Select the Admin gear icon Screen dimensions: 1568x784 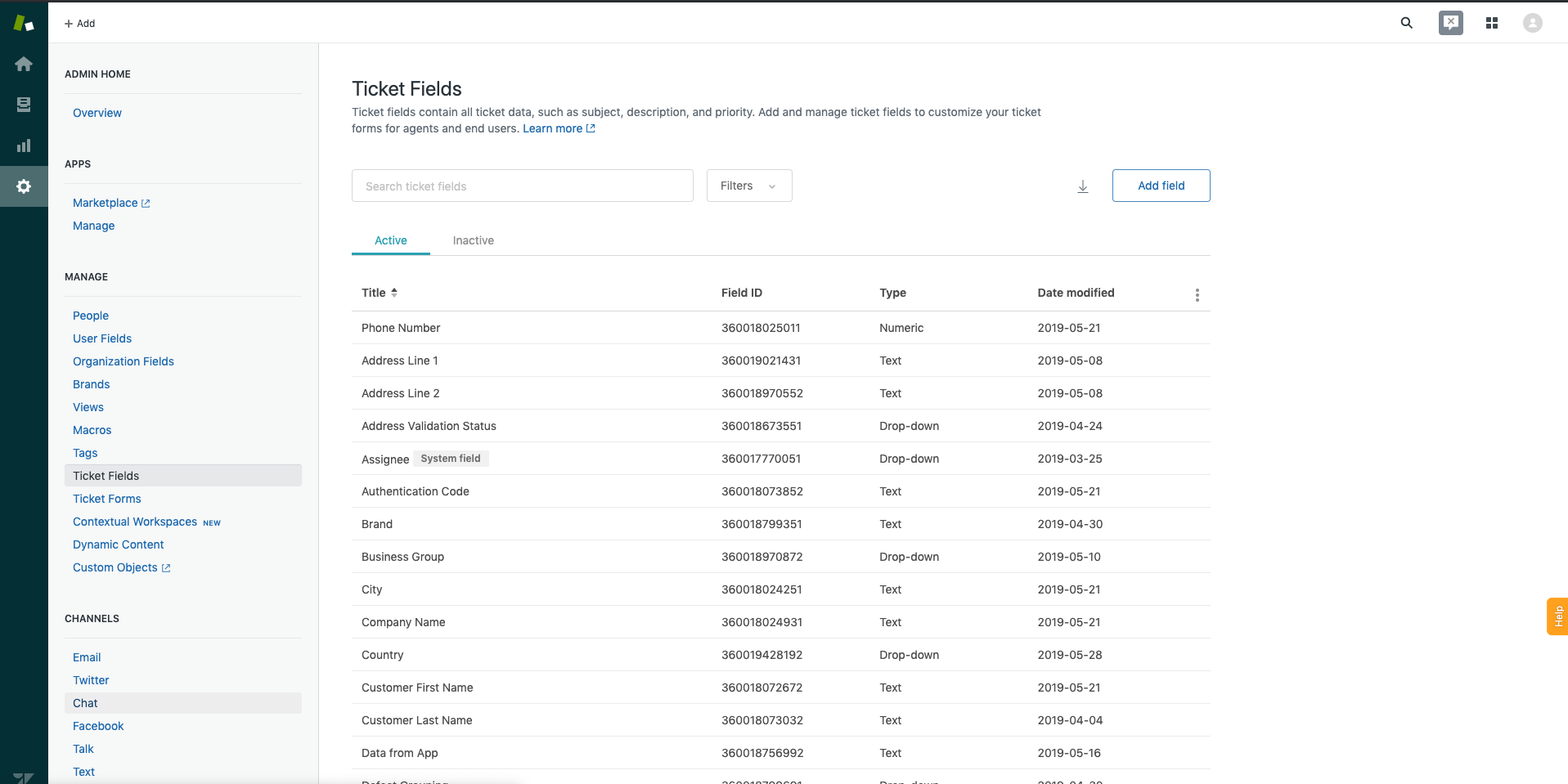(x=24, y=186)
